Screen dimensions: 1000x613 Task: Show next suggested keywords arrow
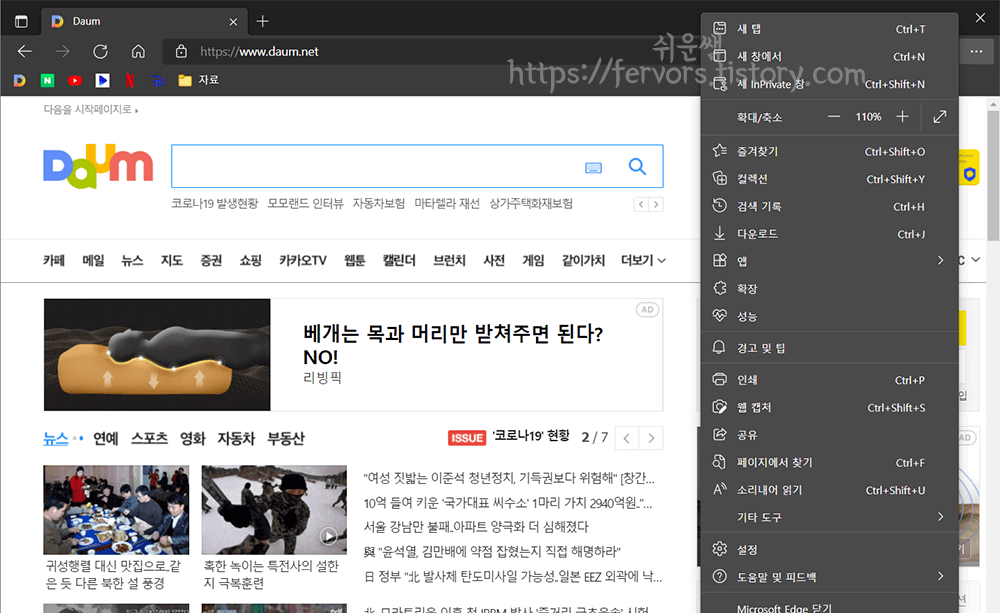click(656, 204)
